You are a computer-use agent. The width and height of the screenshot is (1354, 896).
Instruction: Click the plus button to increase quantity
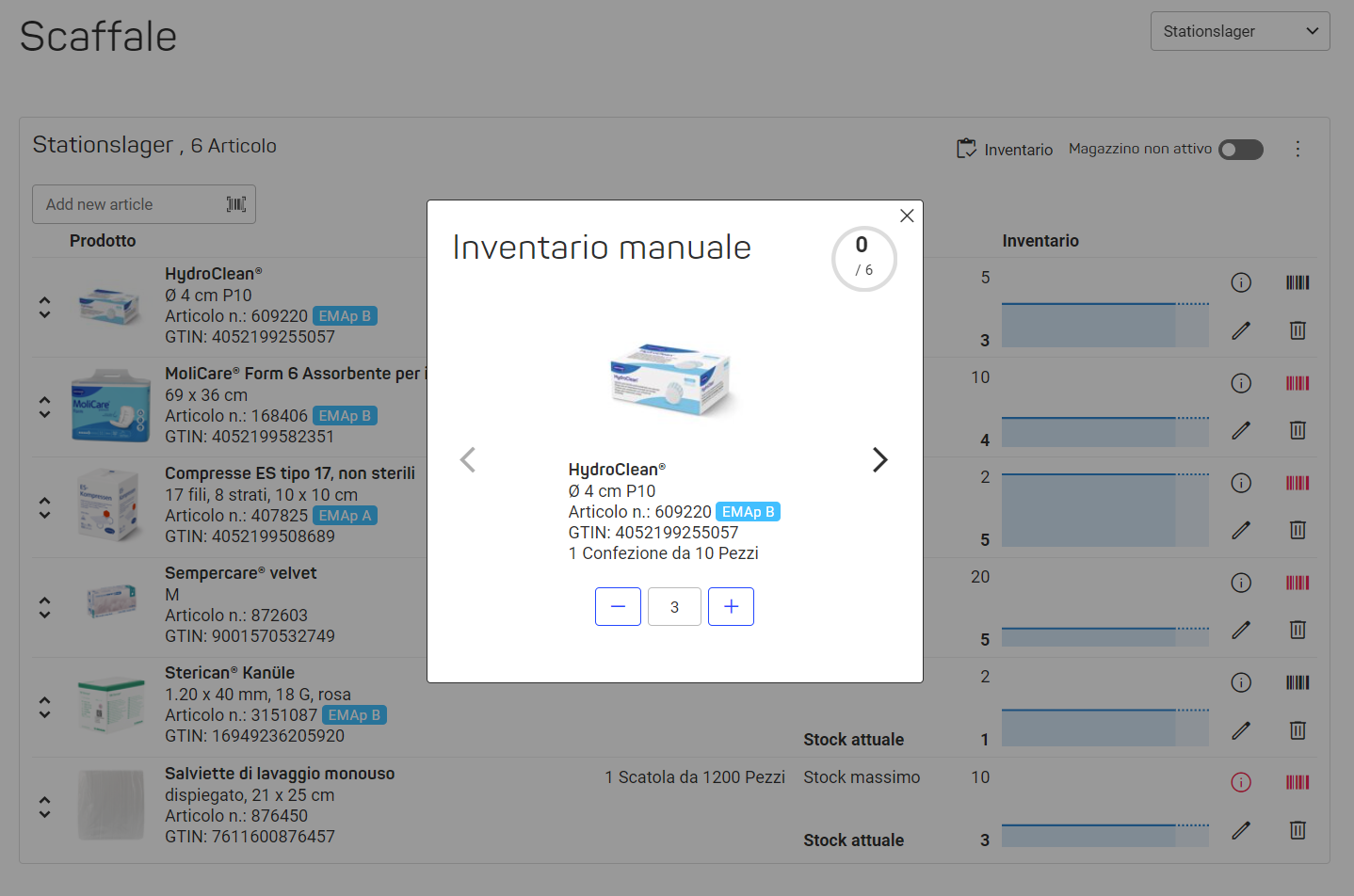click(x=731, y=607)
